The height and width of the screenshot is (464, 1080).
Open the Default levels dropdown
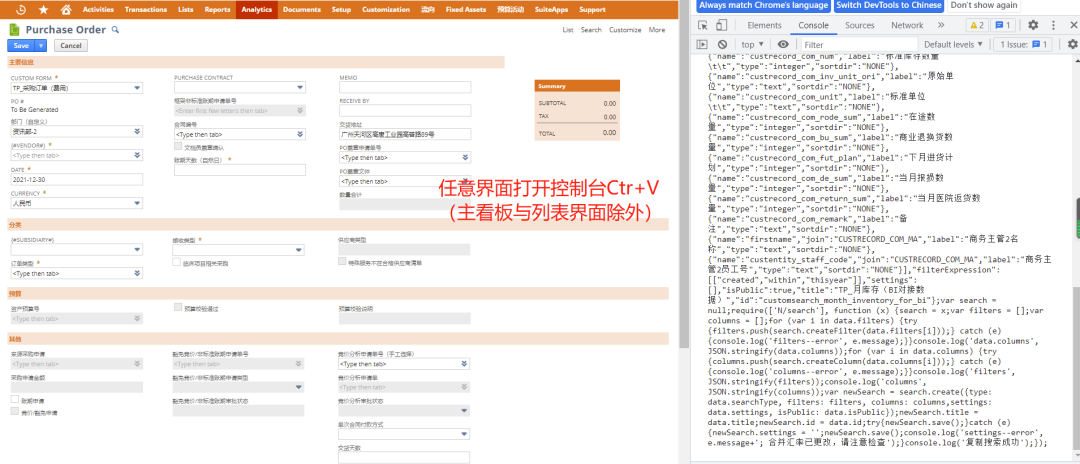click(x=953, y=44)
